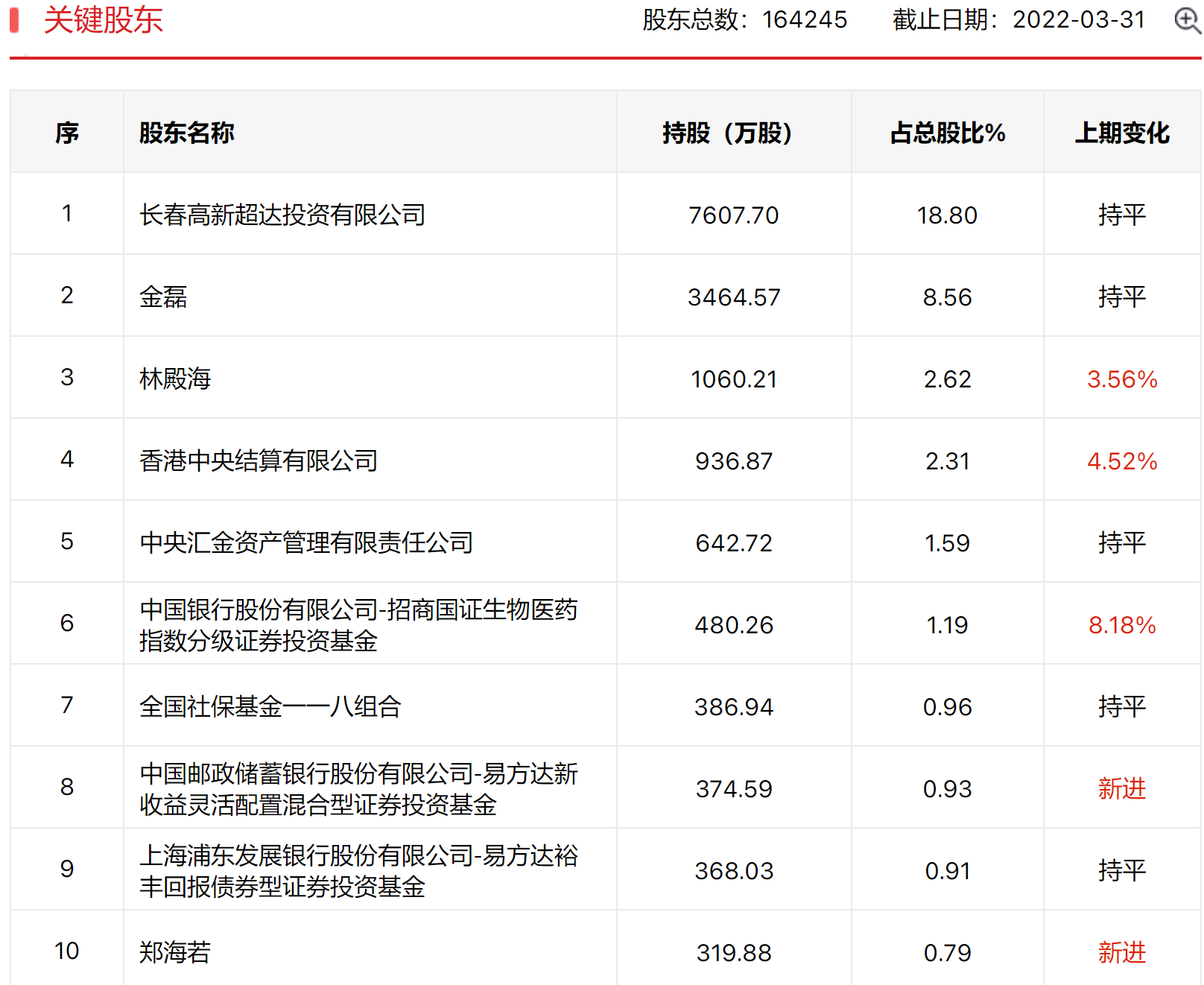Click 持平 in the 长春高新超达 row

1122,215
